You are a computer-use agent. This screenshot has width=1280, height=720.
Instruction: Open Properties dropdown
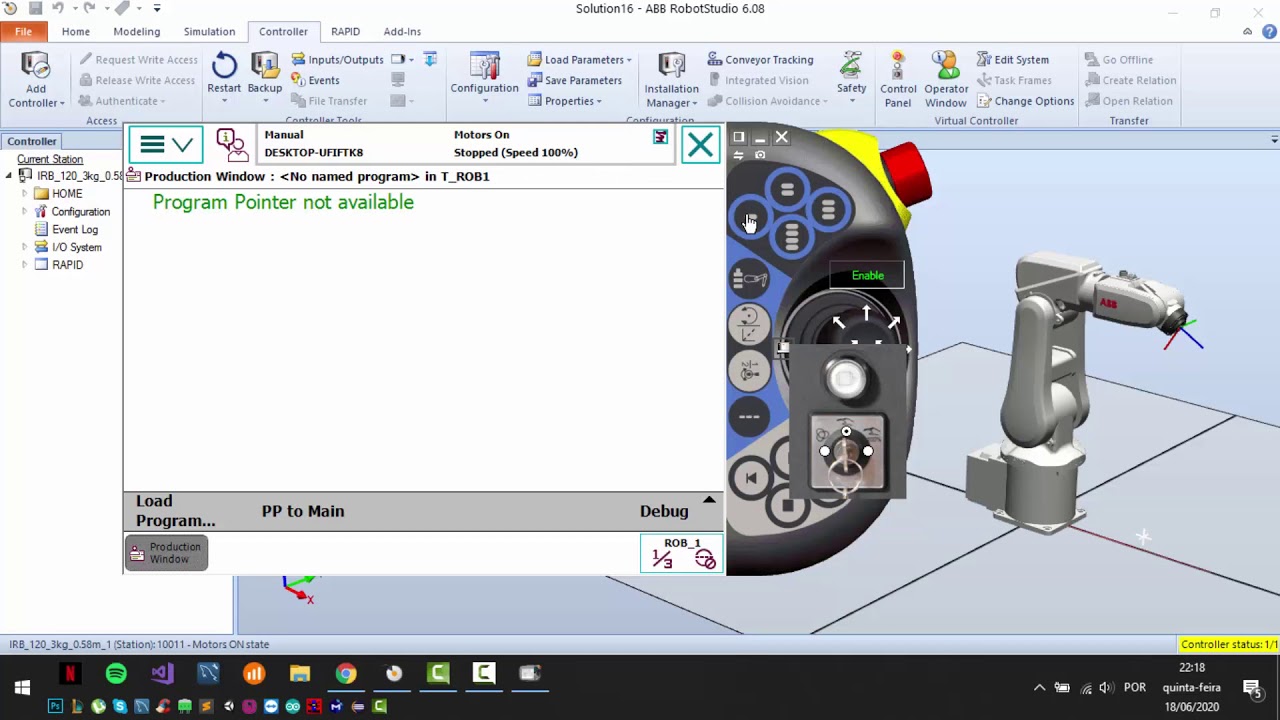(x=565, y=101)
